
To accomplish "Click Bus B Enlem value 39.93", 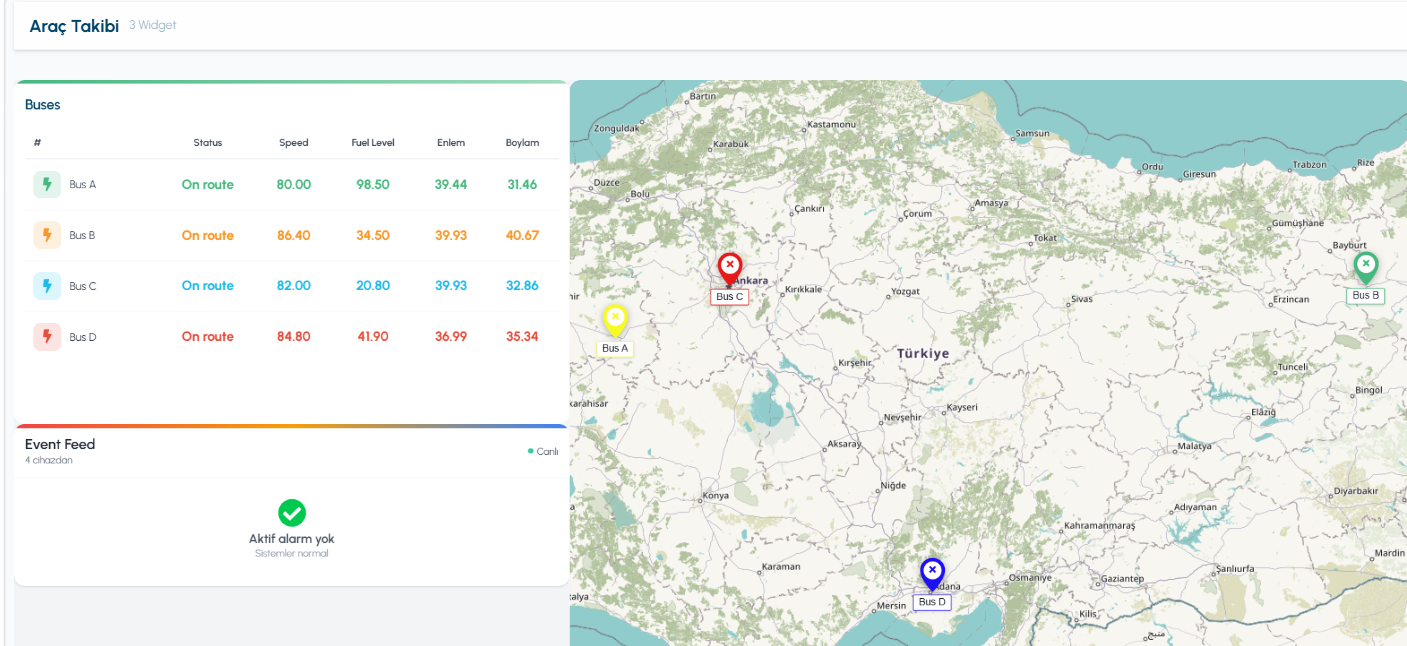I will (x=451, y=236).
